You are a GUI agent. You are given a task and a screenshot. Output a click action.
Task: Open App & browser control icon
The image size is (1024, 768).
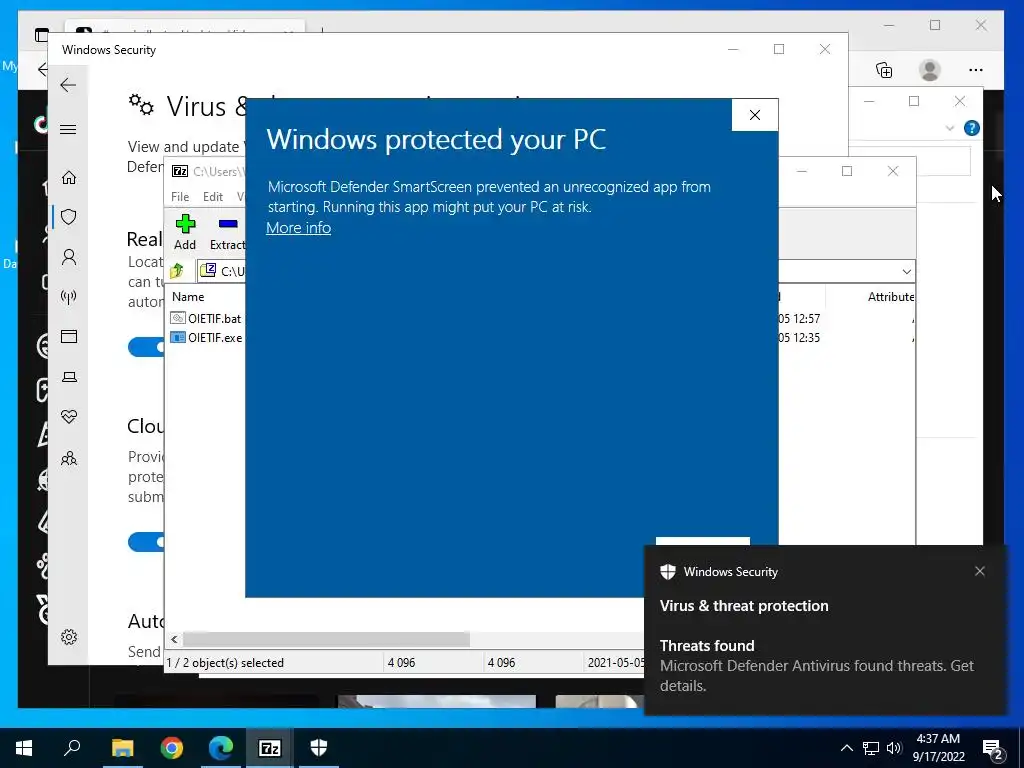pyautogui.click(x=69, y=336)
